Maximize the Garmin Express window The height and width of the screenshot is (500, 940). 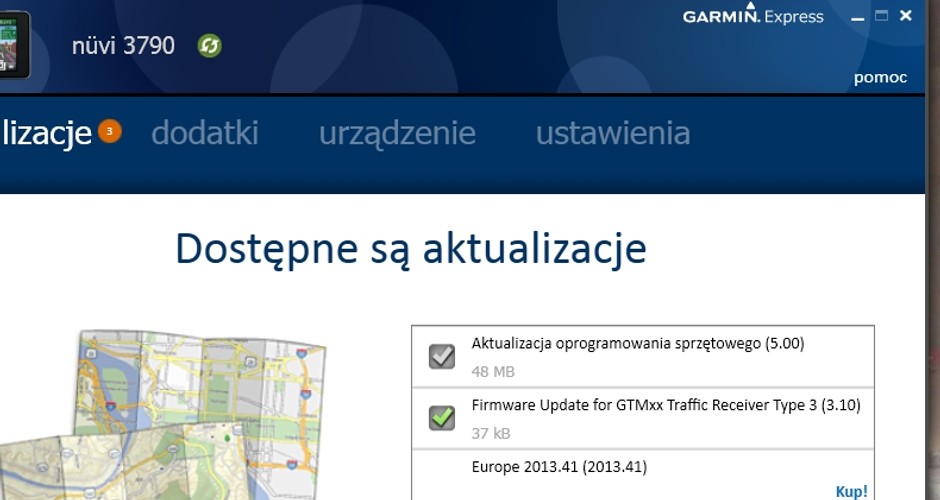pyautogui.click(x=881, y=16)
